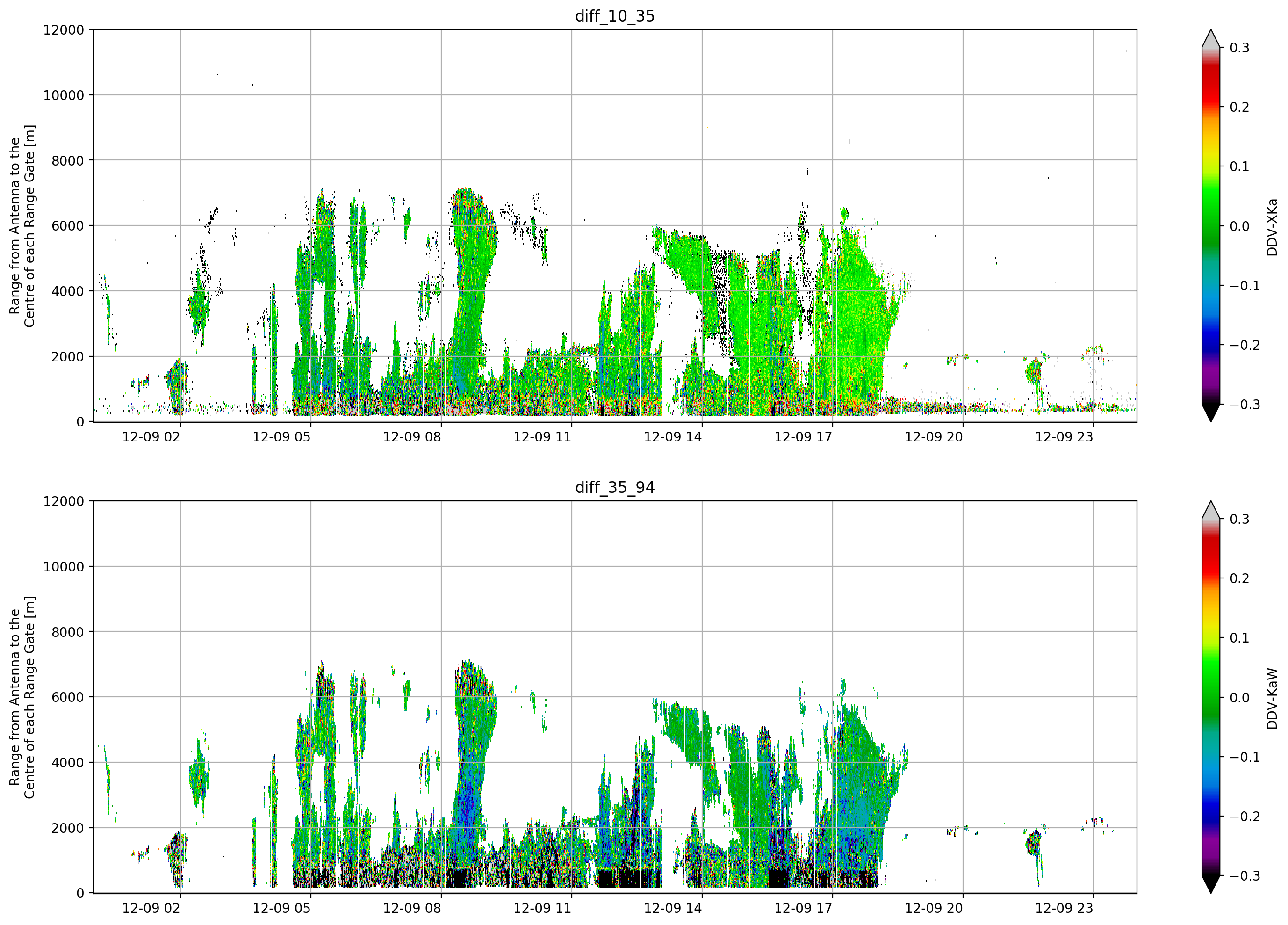Select "12-09 05" tick under diff_35_94 plot

point(282,908)
